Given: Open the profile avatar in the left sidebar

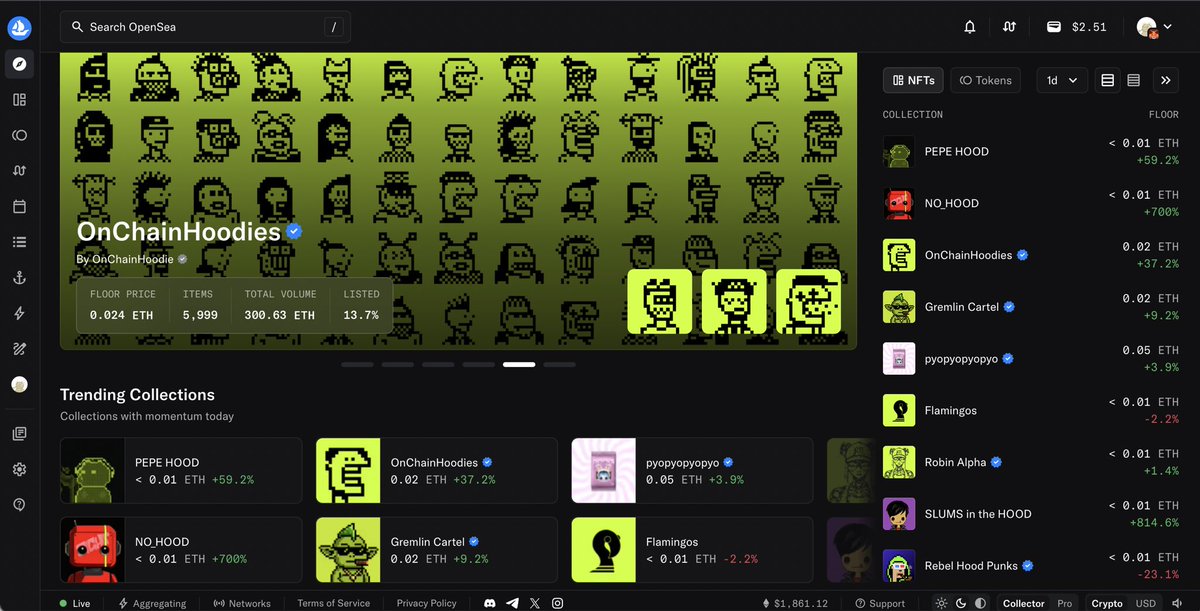Looking at the screenshot, I should pyautogui.click(x=19, y=384).
